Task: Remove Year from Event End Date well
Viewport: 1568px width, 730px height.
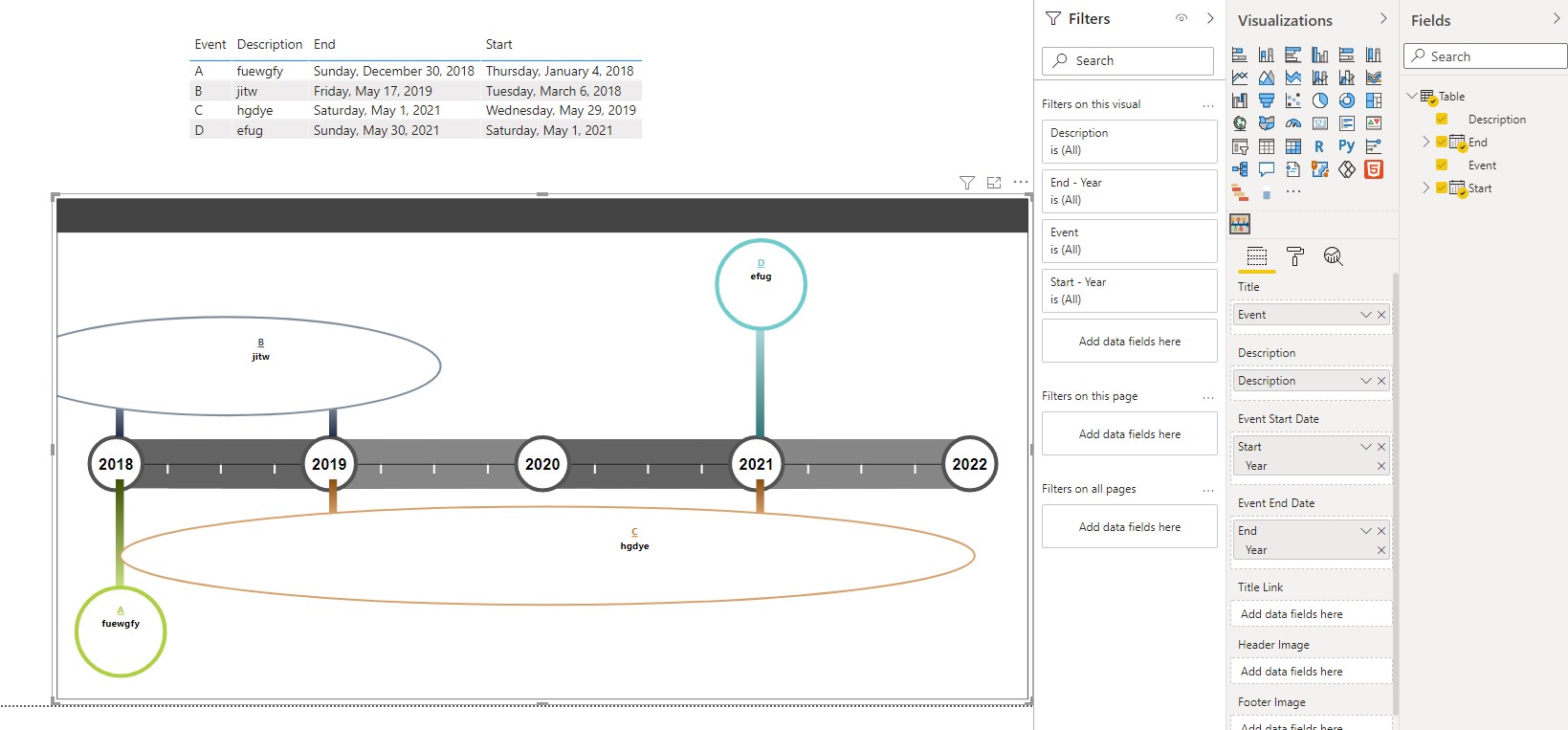Action: (x=1380, y=550)
